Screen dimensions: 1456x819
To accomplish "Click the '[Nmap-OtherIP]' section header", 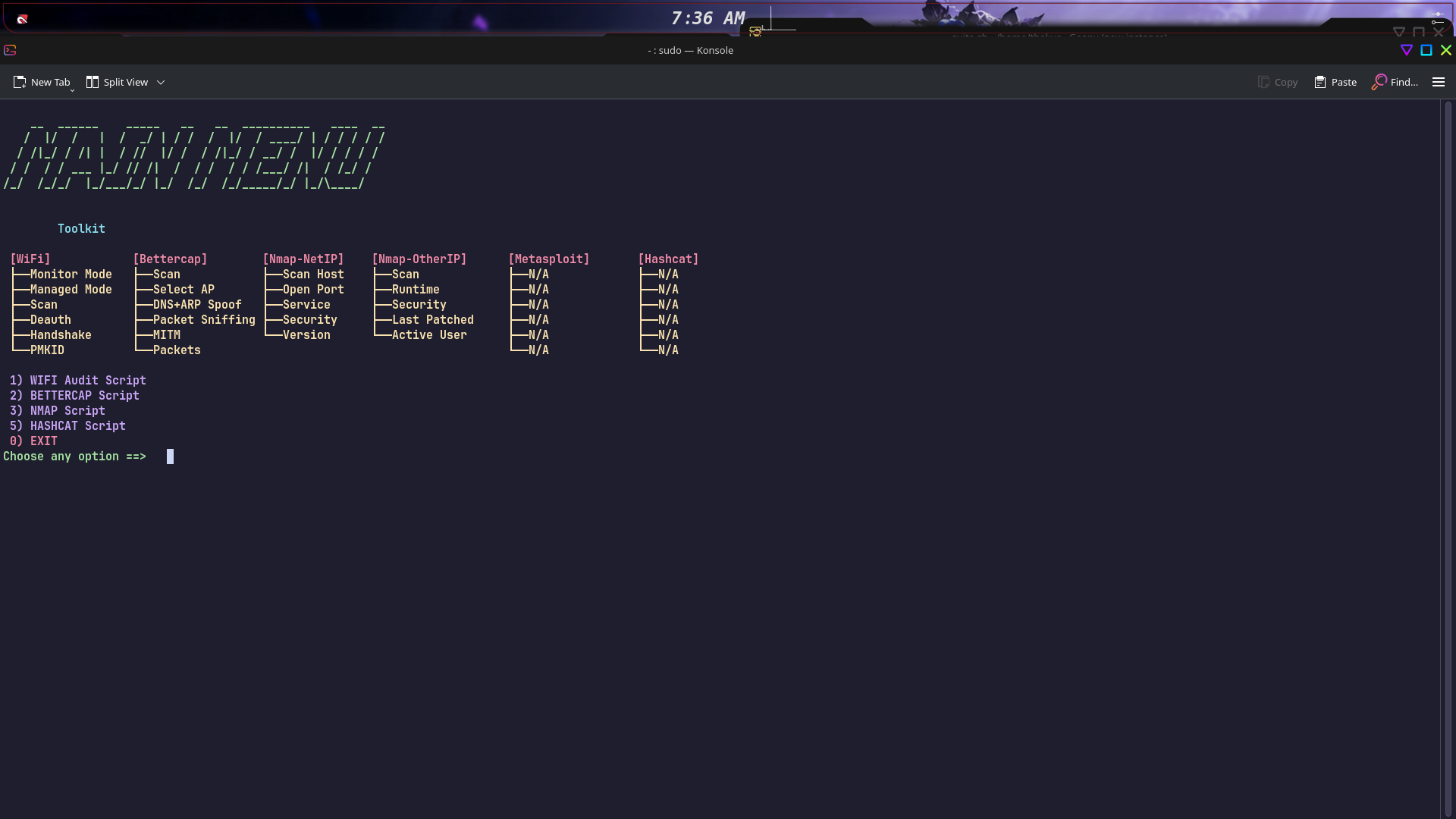I will click(419, 259).
